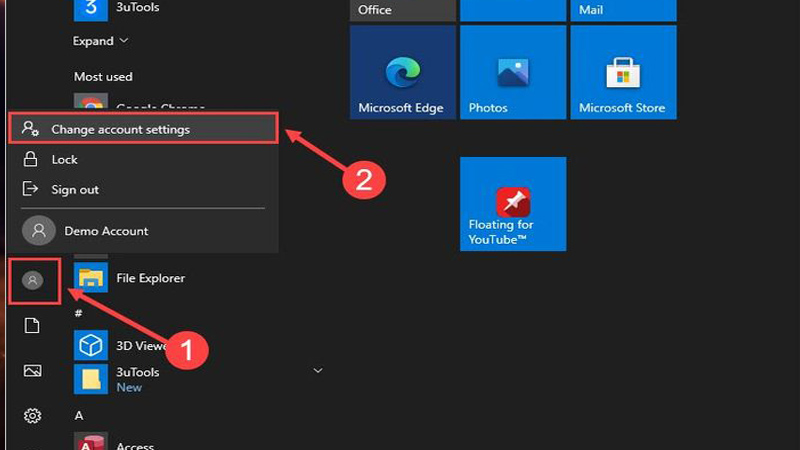Screen dimensions: 800x450
Task: Open the Microsoft Store tile
Action: click(x=623, y=72)
